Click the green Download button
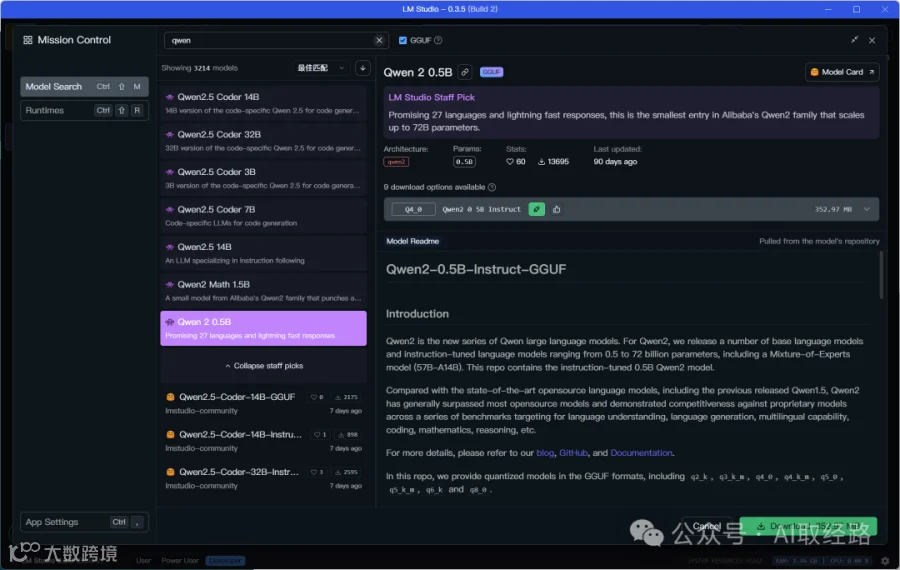Image resolution: width=900 pixels, height=570 pixels. [x=808, y=526]
